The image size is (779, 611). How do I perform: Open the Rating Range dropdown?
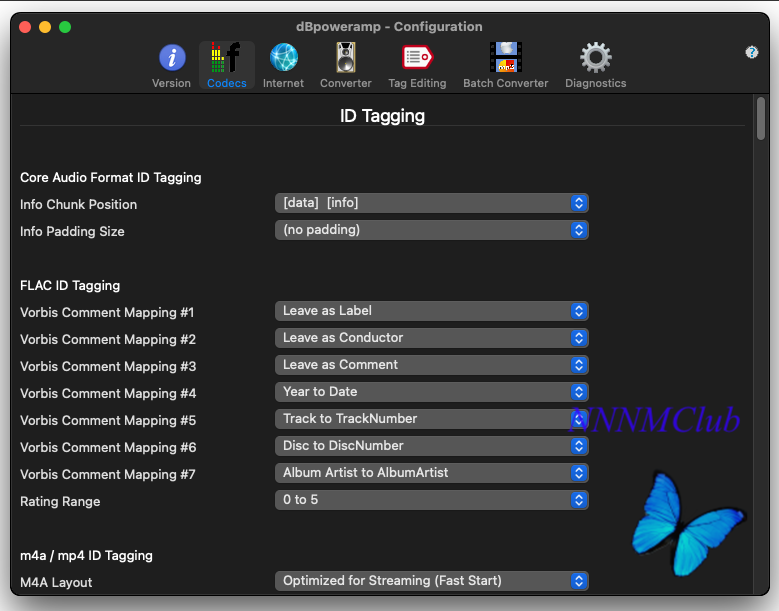tap(432, 500)
